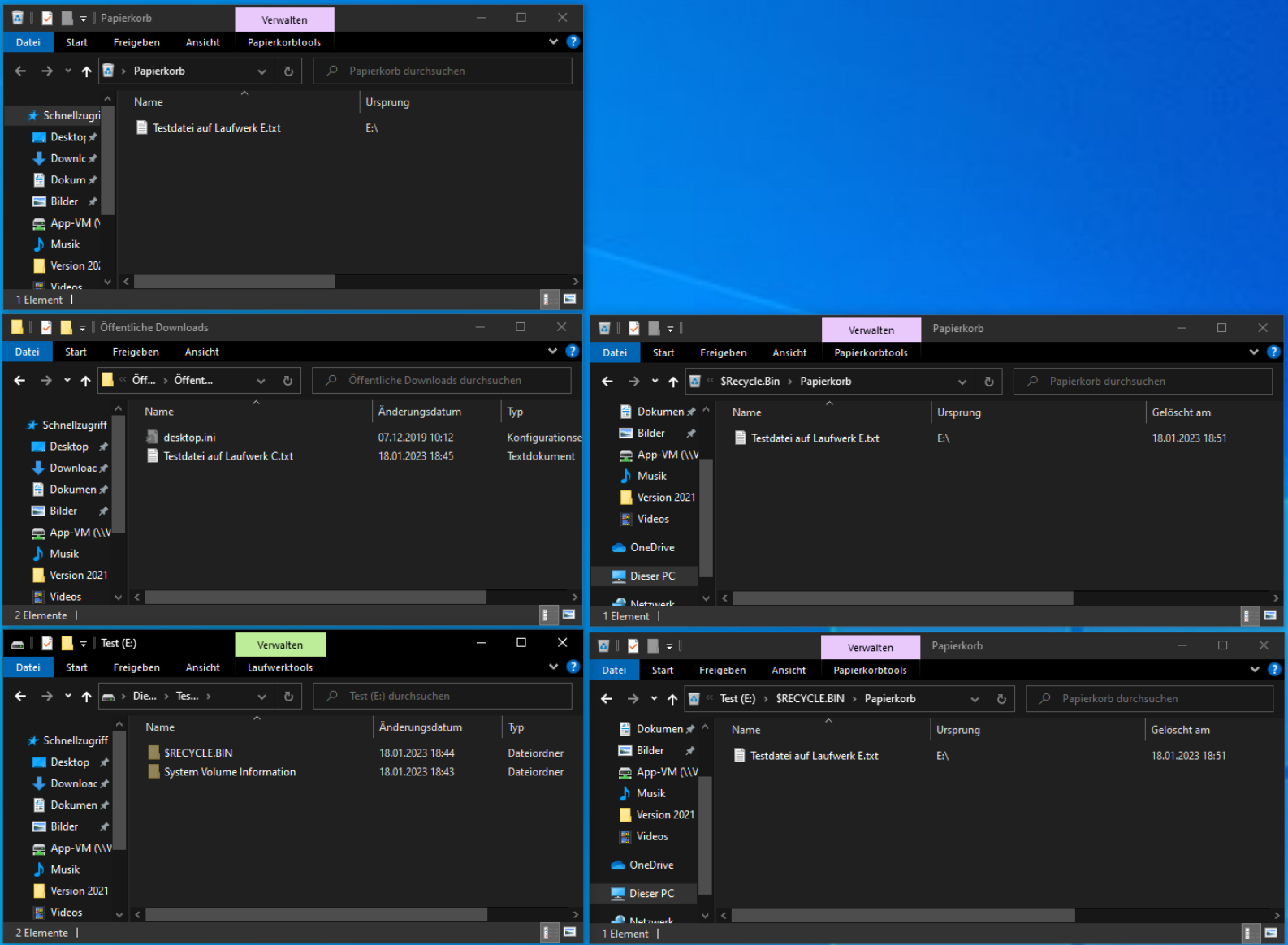Open help icon in top-left Papierkorb window
Image resolution: width=1288 pixels, height=945 pixels.
tap(573, 41)
